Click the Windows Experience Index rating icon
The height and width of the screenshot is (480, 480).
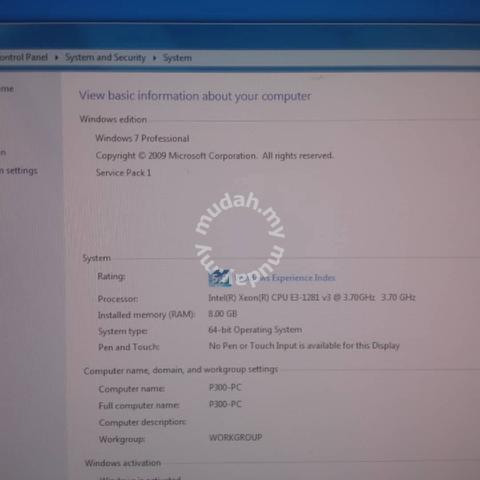pos(219,278)
